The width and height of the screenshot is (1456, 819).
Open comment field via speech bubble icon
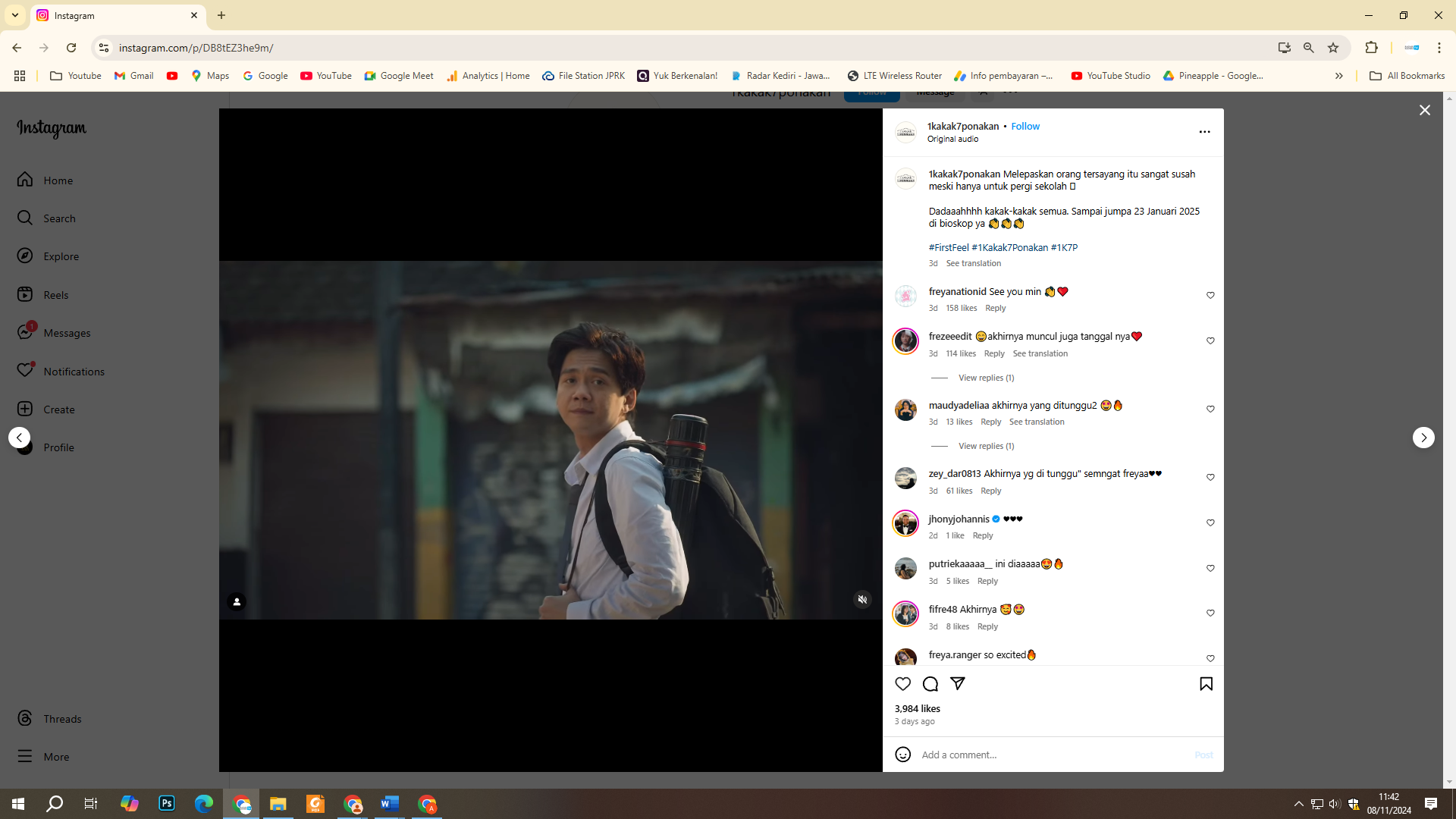coord(930,684)
